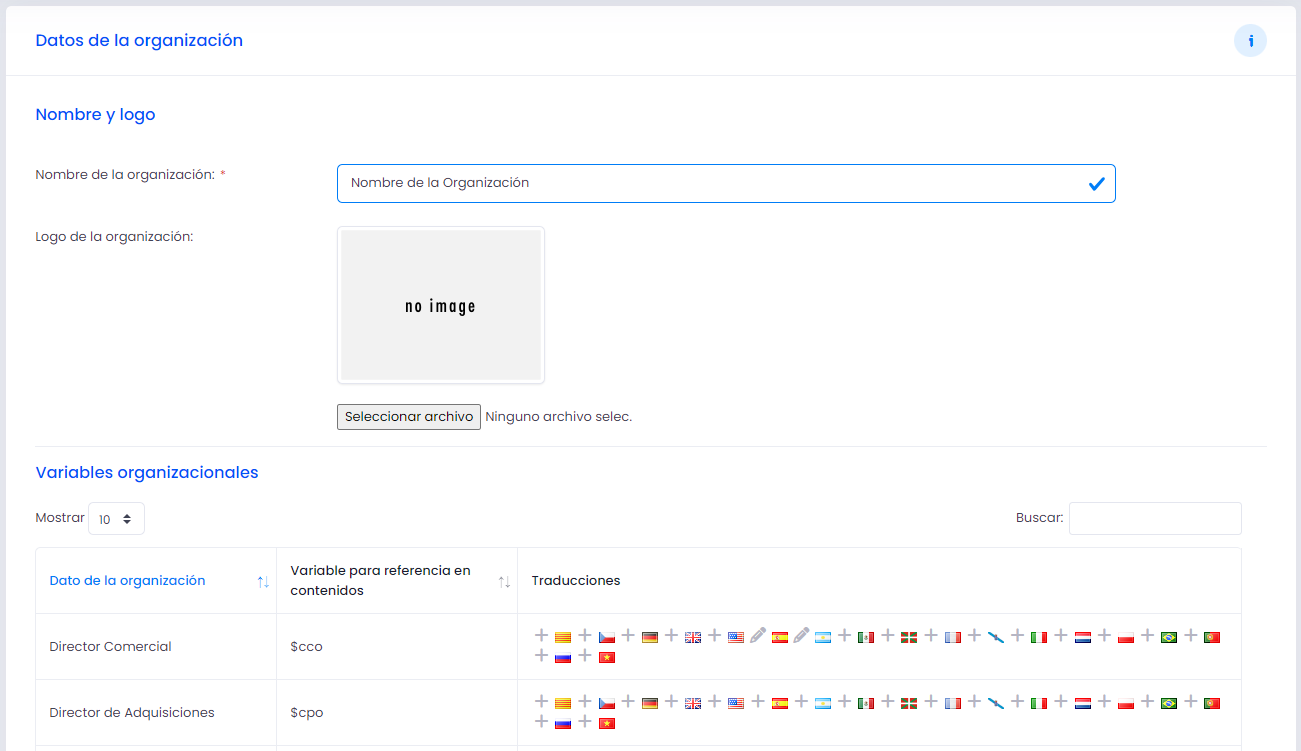This screenshot has width=1301, height=751.
Task: Add Catalan translation for Director de Adquisiciones
Action: 541,702
